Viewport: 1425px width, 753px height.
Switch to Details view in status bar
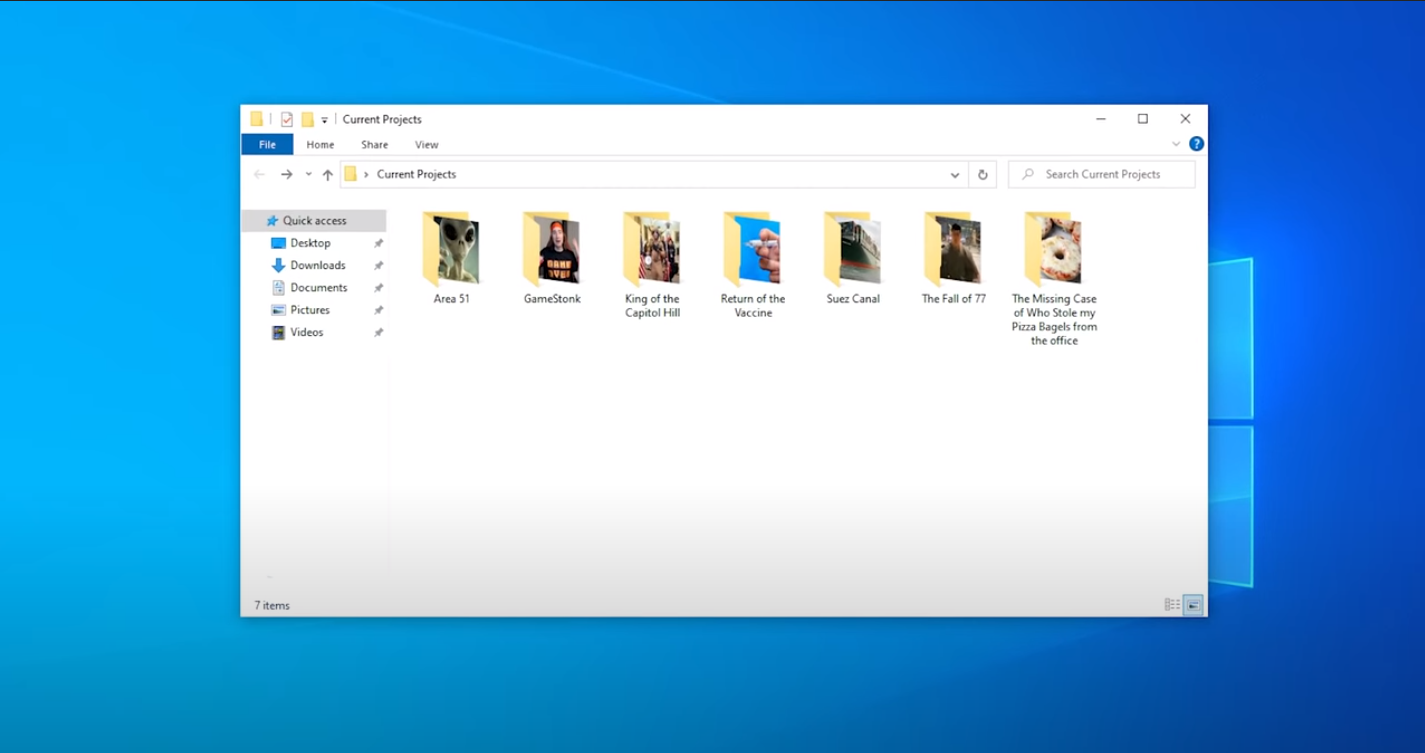[1172, 605]
